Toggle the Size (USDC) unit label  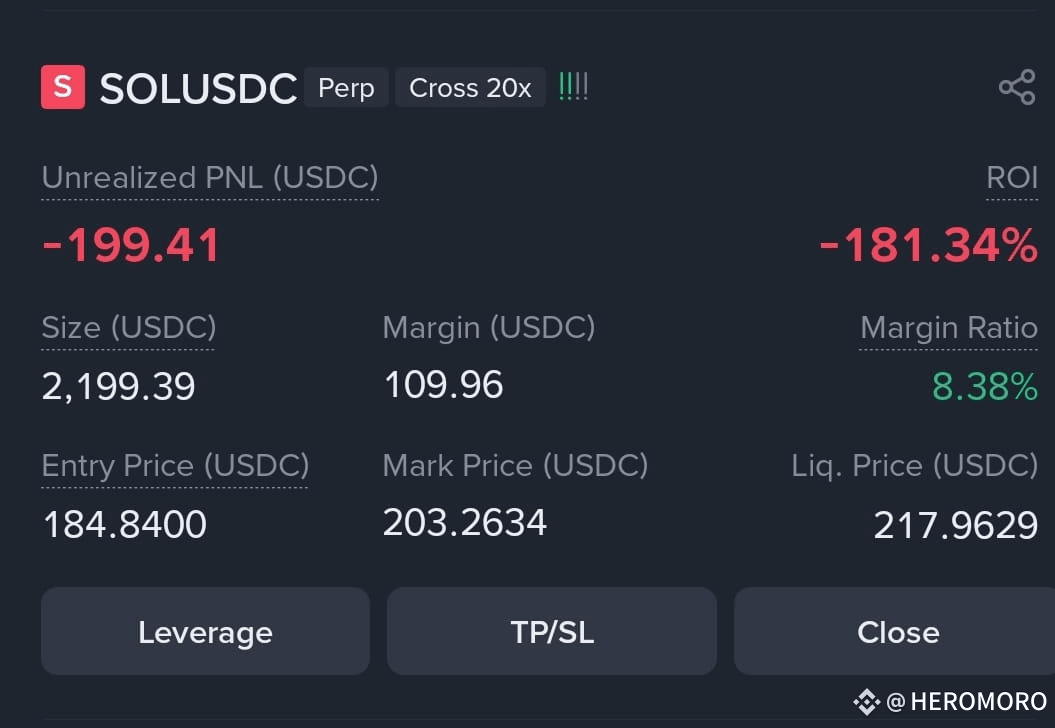coord(129,328)
